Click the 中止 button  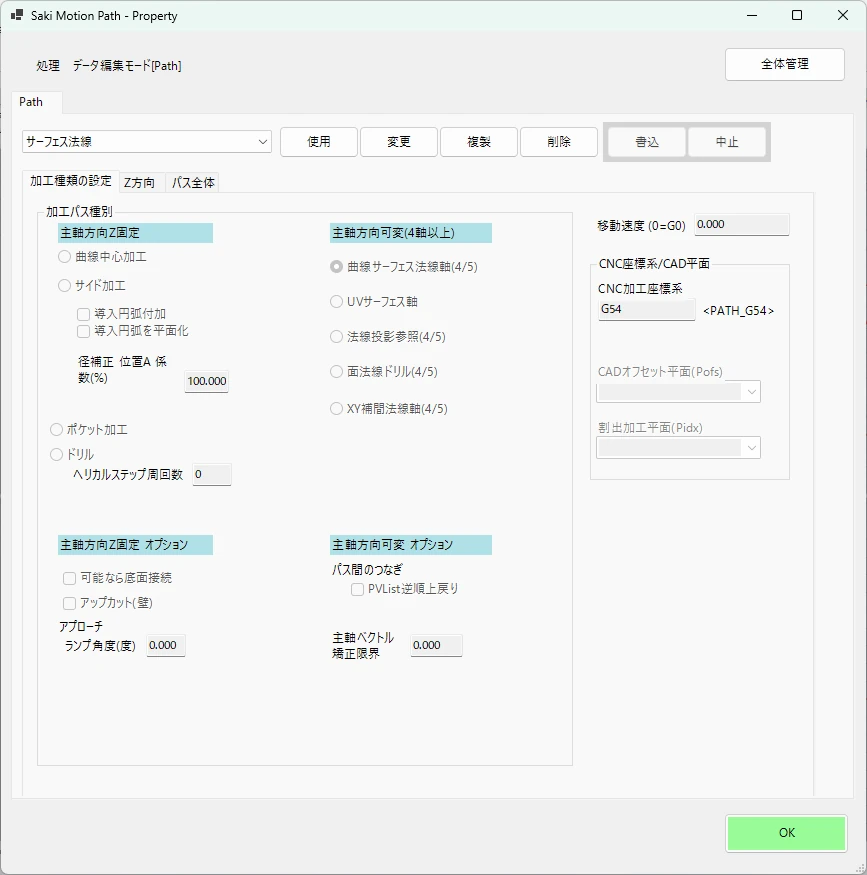click(x=727, y=142)
